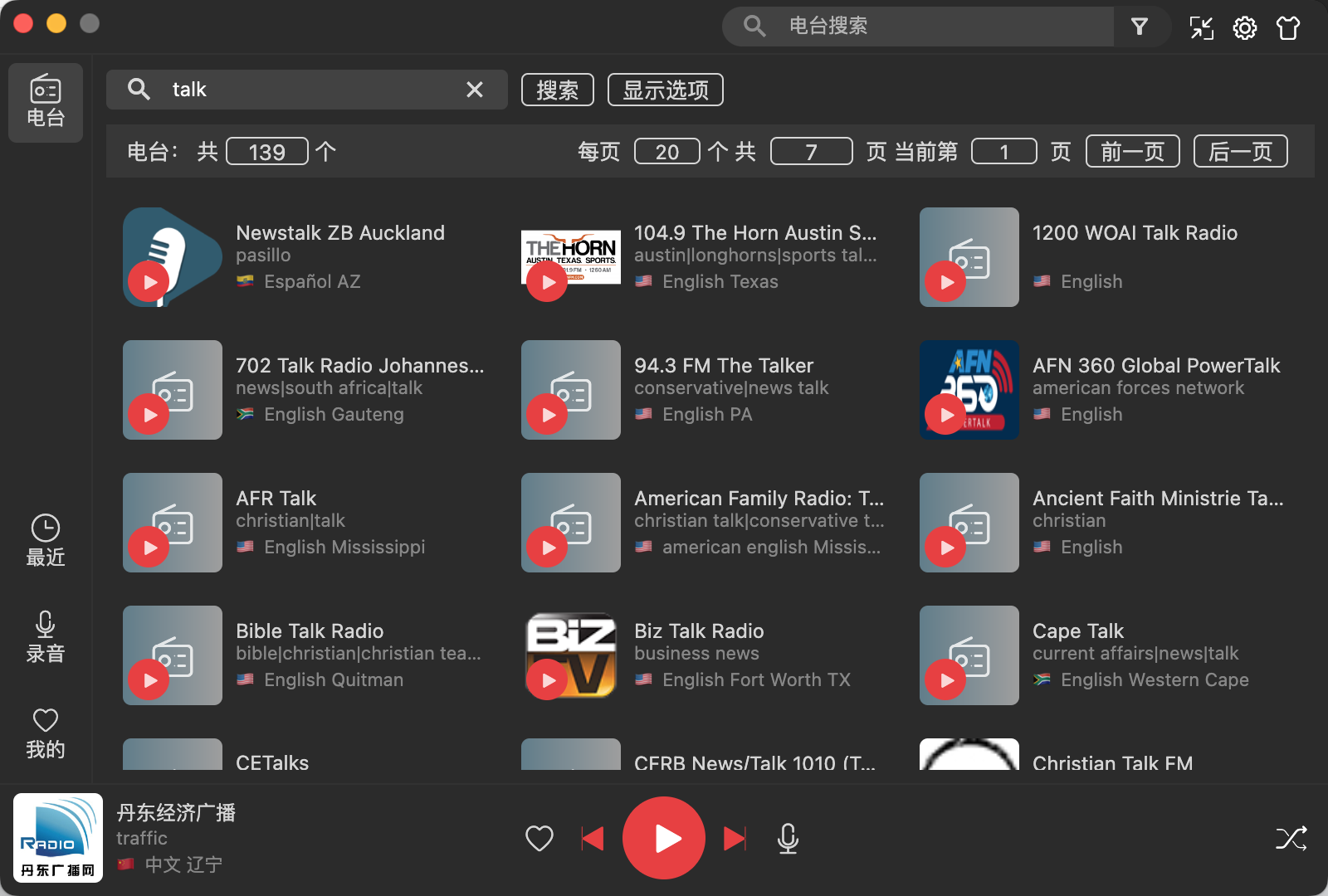
Task: Clear the talk search text with X
Action: tap(475, 90)
